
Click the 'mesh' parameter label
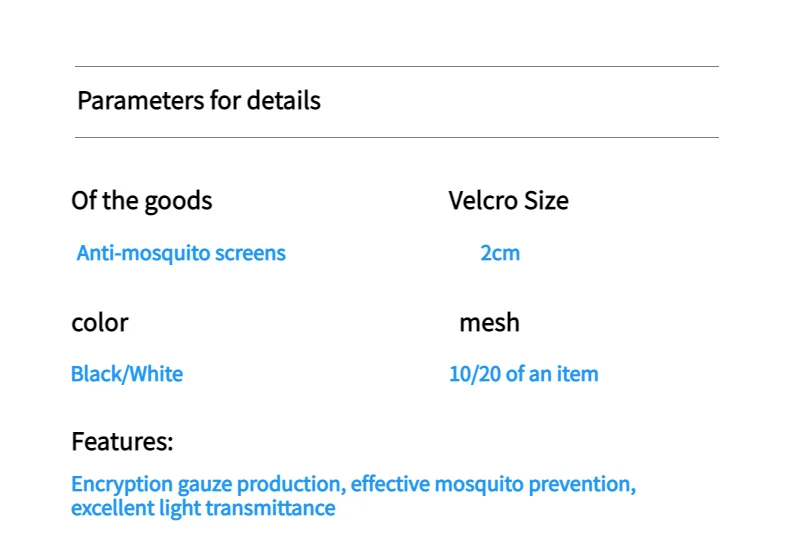click(489, 323)
